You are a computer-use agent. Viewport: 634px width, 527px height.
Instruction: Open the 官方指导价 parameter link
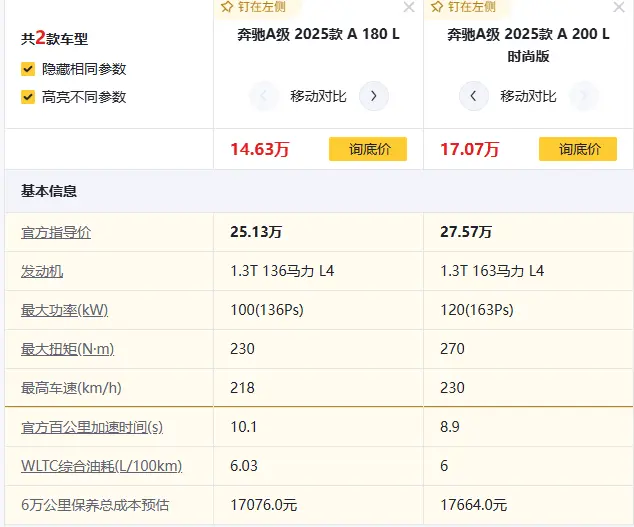coord(56,233)
